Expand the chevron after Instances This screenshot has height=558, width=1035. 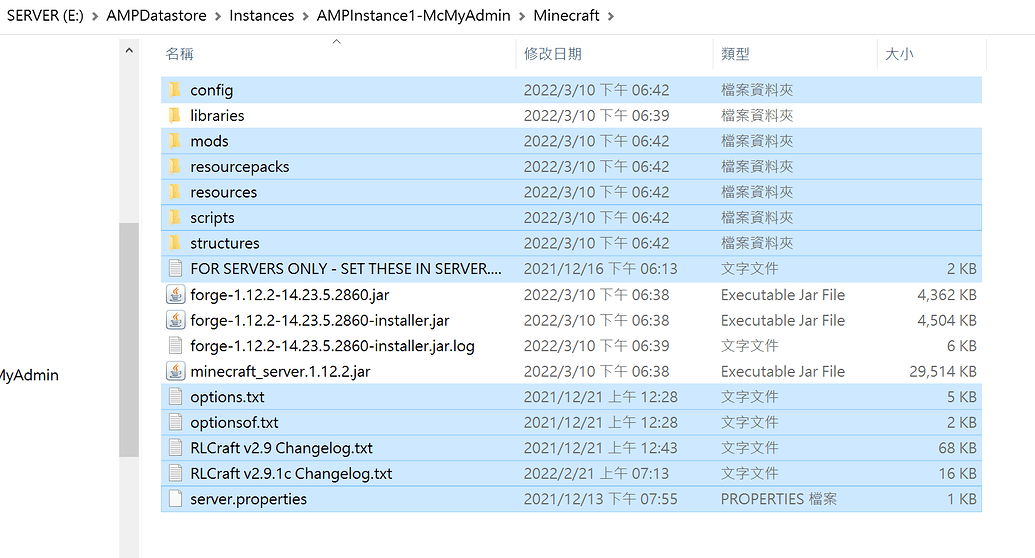point(306,16)
